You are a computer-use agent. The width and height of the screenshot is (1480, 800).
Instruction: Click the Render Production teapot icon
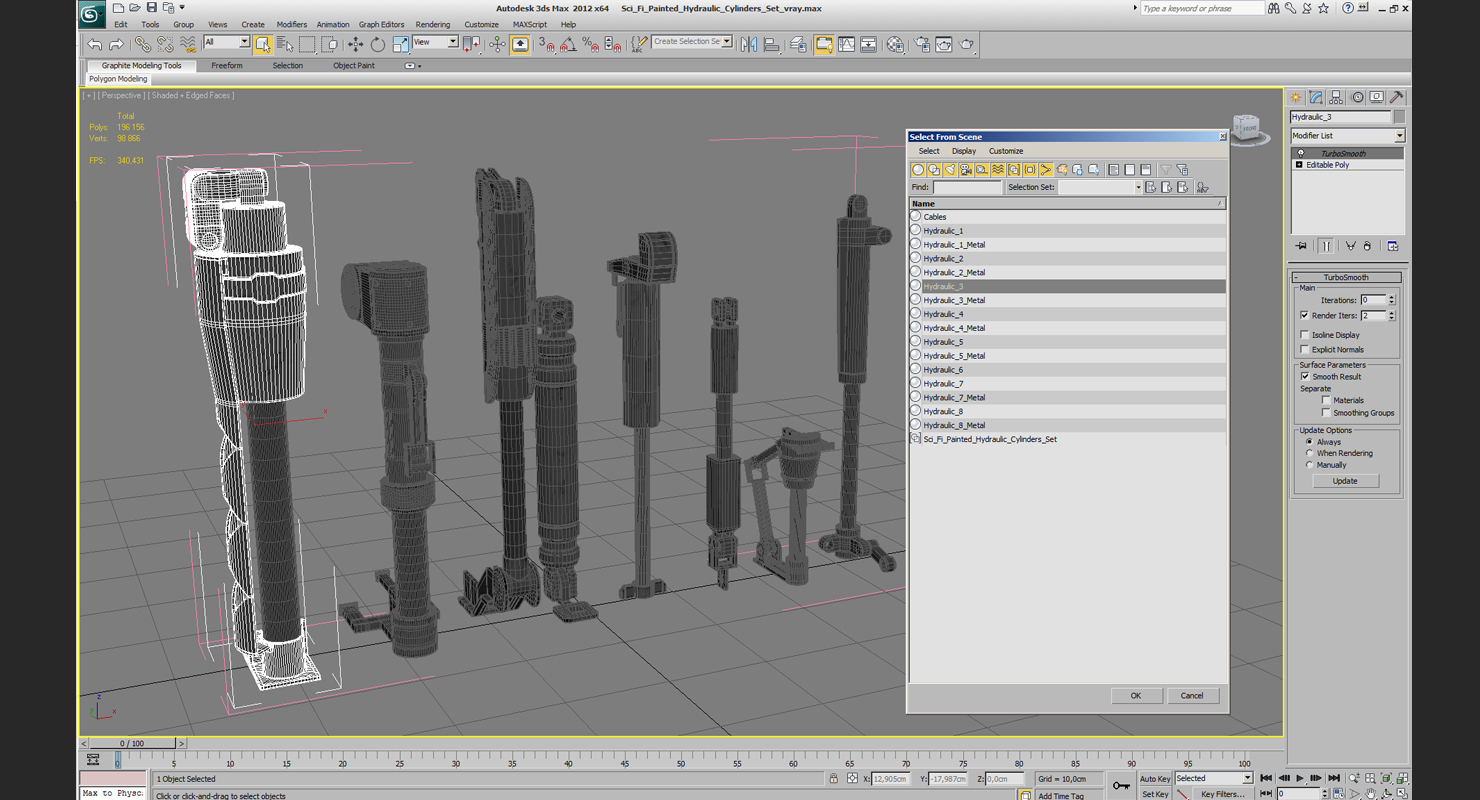coord(966,44)
